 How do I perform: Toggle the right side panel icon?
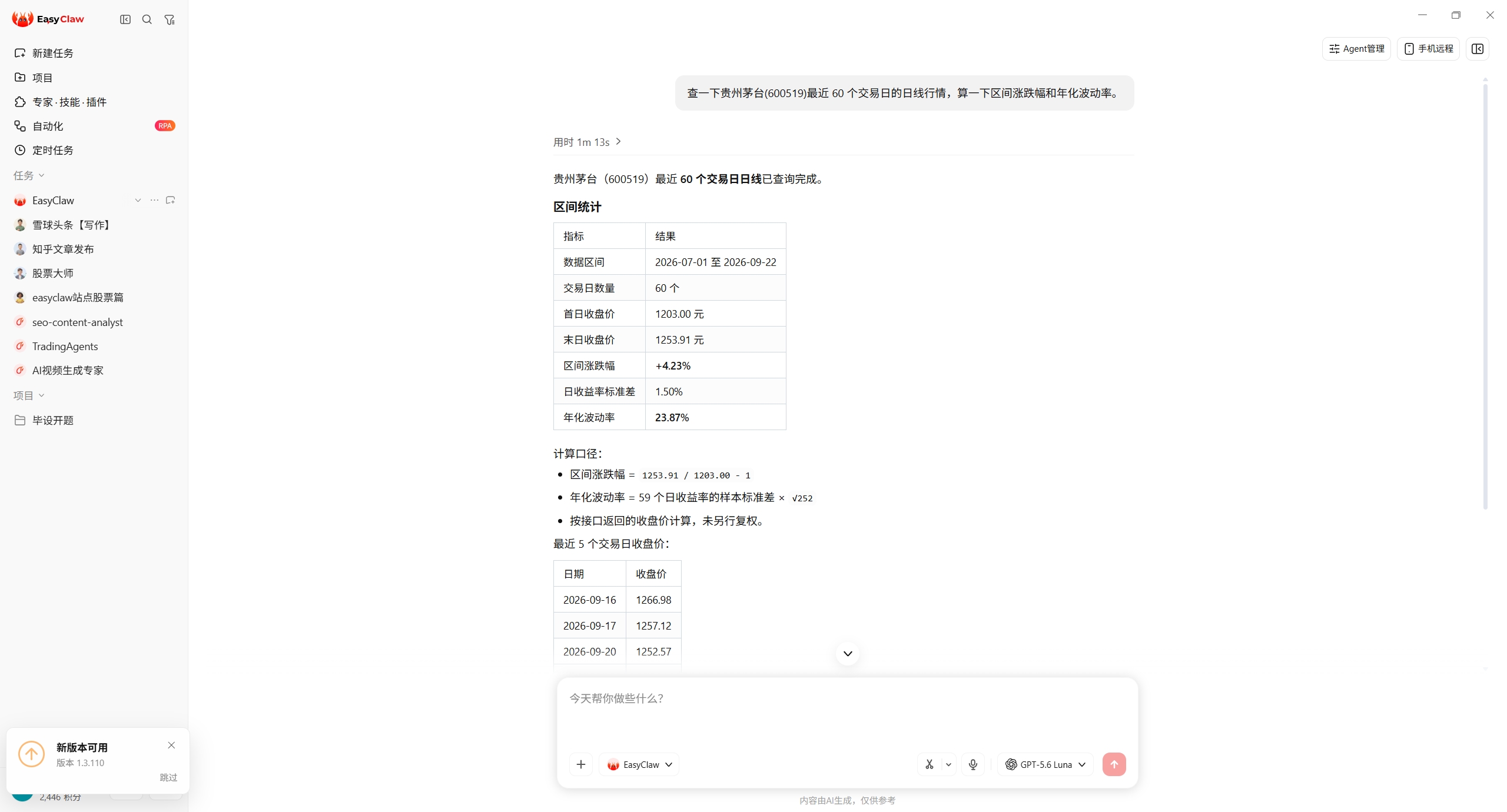pyautogui.click(x=1478, y=49)
